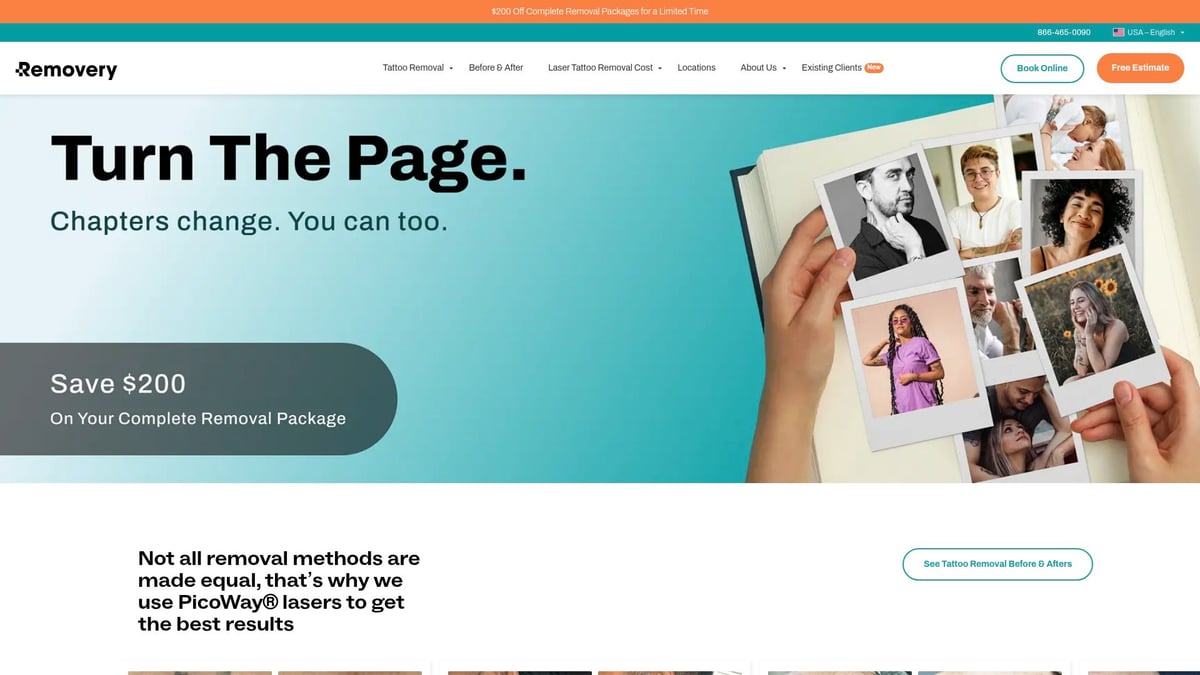
Task: Call the 866-465-0090 phone number link
Action: 1064,32
